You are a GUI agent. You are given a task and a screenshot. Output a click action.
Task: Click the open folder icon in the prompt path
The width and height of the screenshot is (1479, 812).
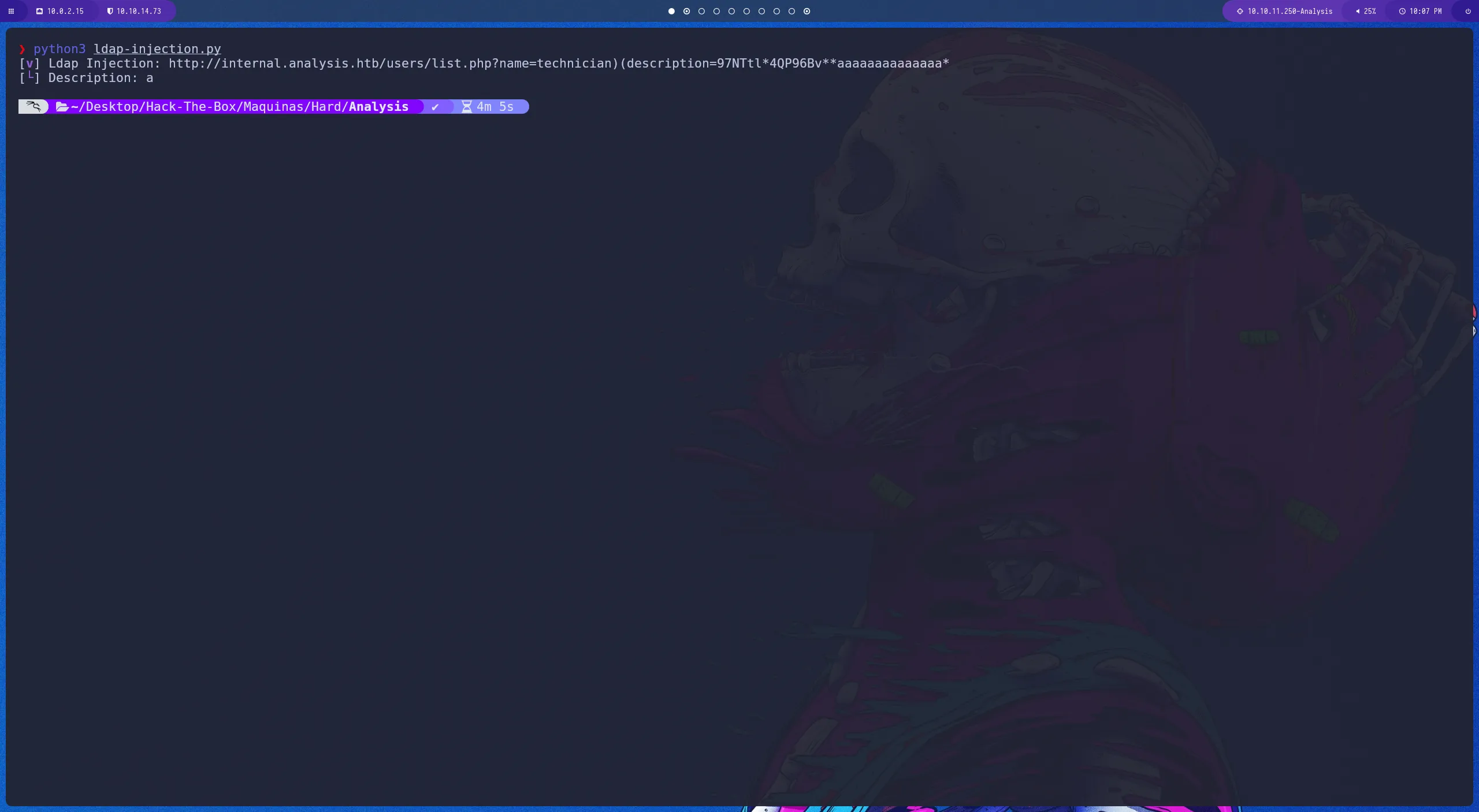tap(62, 106)
